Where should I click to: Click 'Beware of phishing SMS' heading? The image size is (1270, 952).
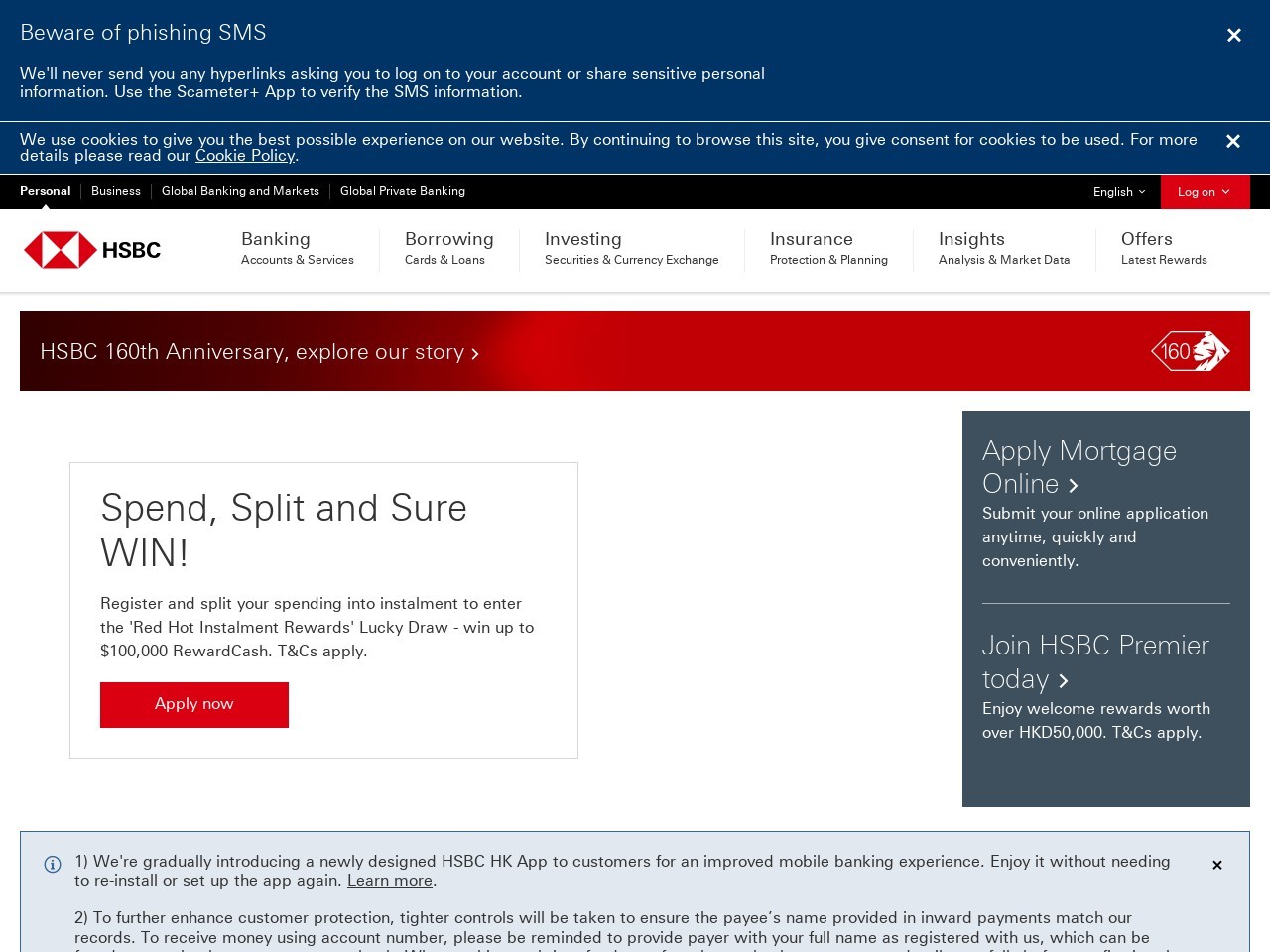coord(143,33)
